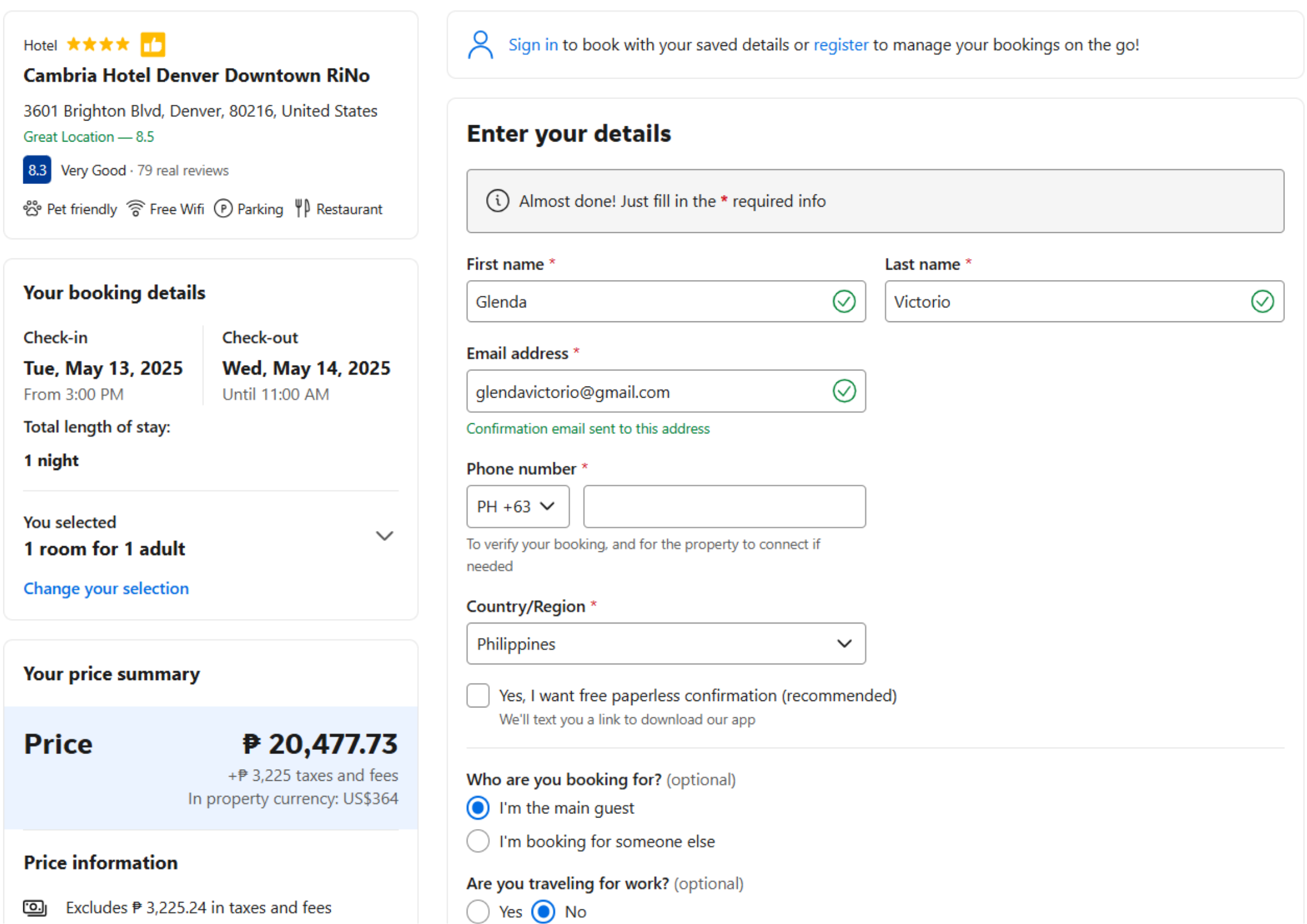Expand the 1 room for 1 adult details

[384, 536]
